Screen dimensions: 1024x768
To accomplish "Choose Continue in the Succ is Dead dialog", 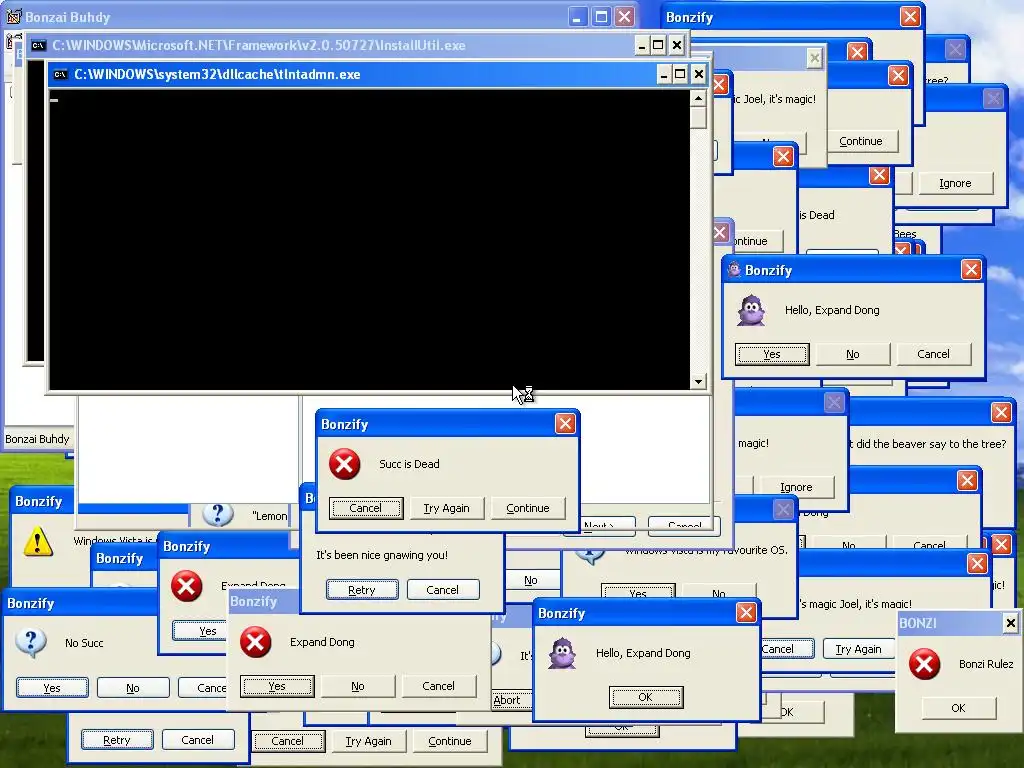I will click(528, 508).
